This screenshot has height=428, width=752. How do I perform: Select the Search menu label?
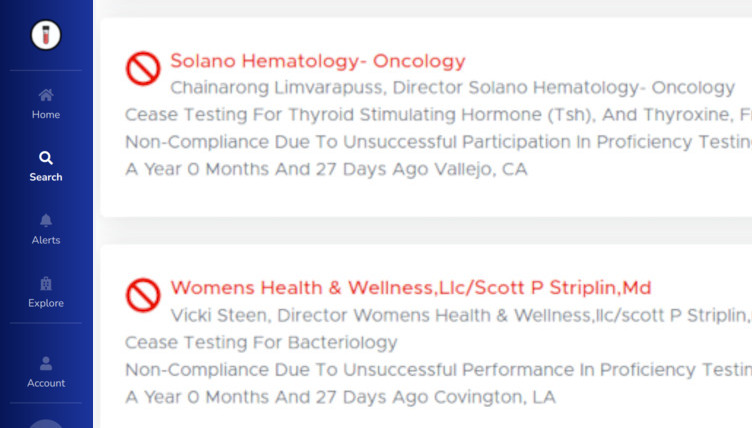point(46,177)
